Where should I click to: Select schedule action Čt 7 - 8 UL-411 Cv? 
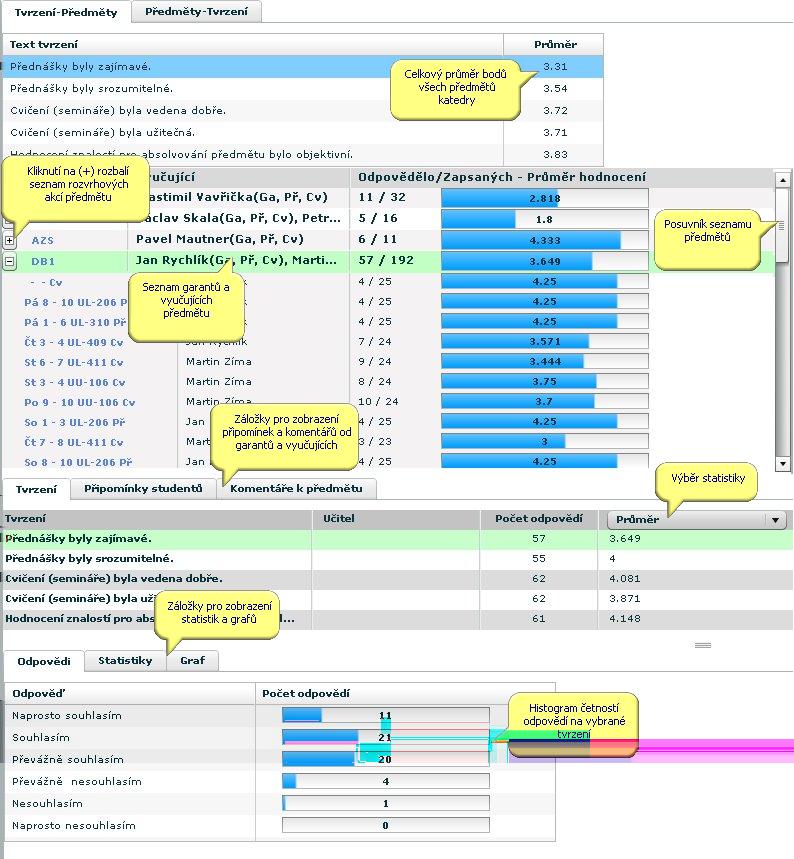[74, 442]
